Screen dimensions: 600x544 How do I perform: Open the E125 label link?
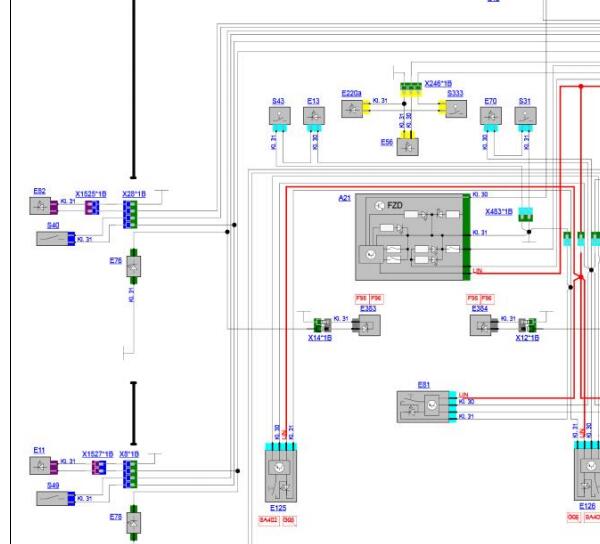278,508
